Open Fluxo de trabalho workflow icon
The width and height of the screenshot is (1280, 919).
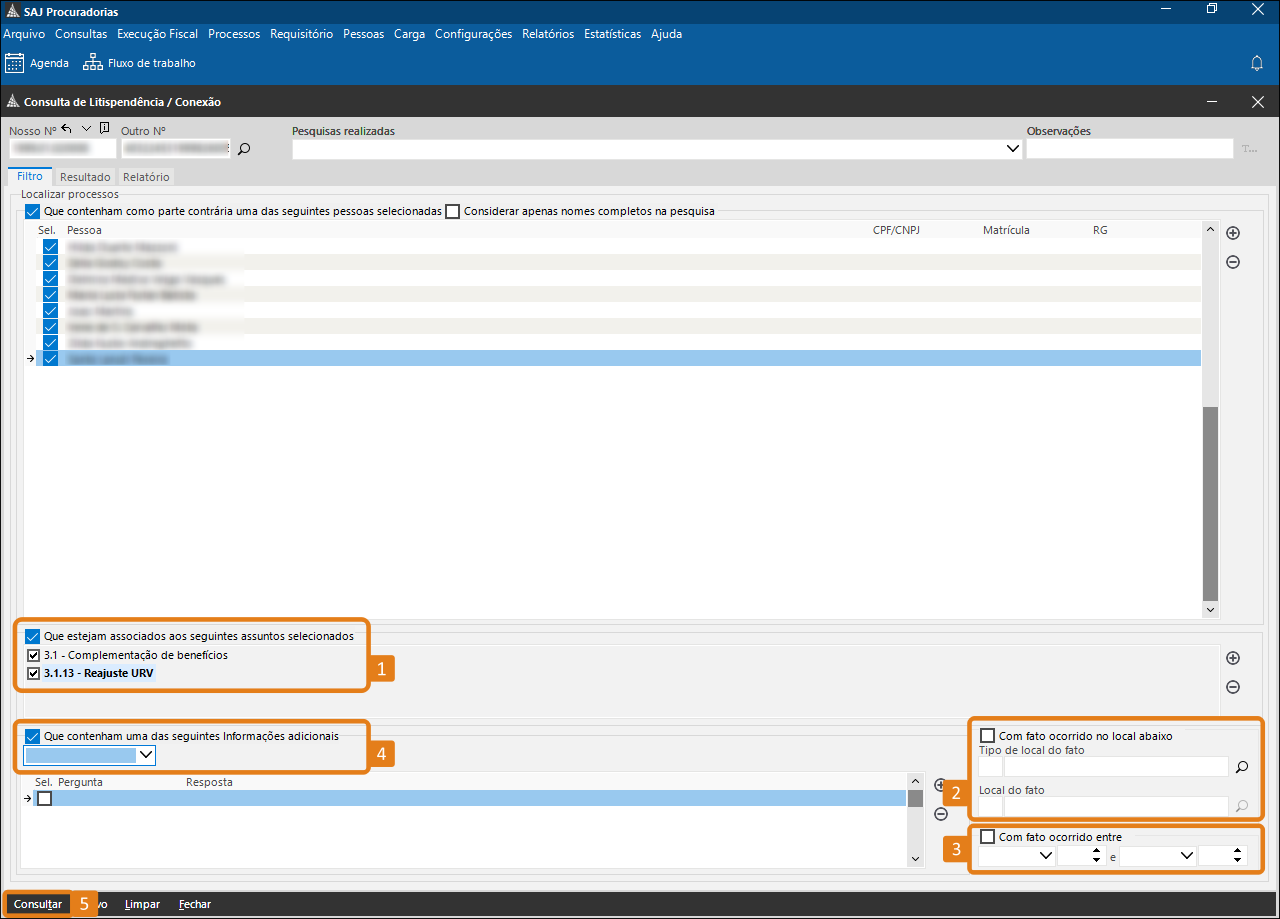pos(93,63)
